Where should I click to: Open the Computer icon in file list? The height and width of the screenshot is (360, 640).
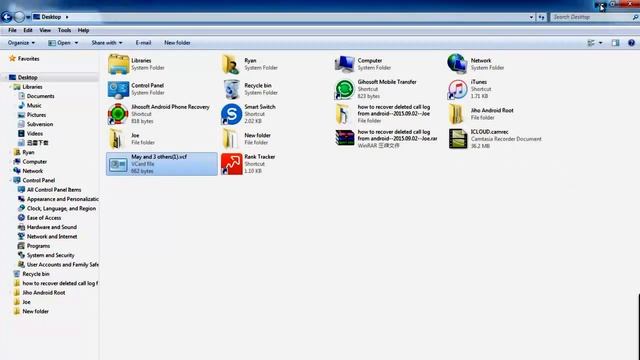344,64
